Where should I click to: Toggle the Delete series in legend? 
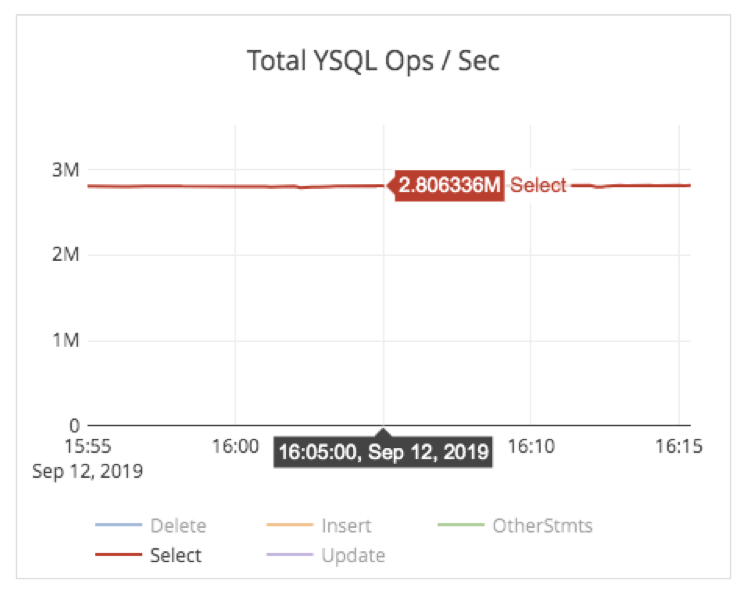click(x=178, y=525)
